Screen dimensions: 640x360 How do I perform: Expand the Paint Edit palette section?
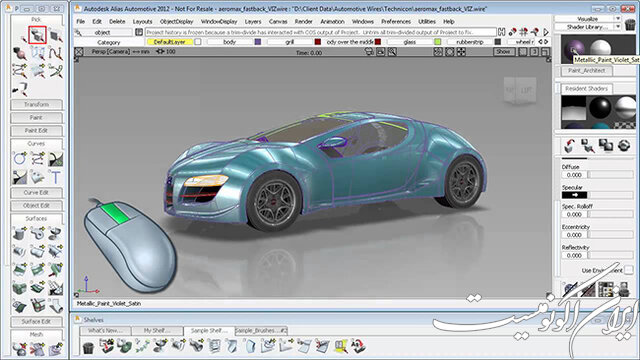pos(36,131)
